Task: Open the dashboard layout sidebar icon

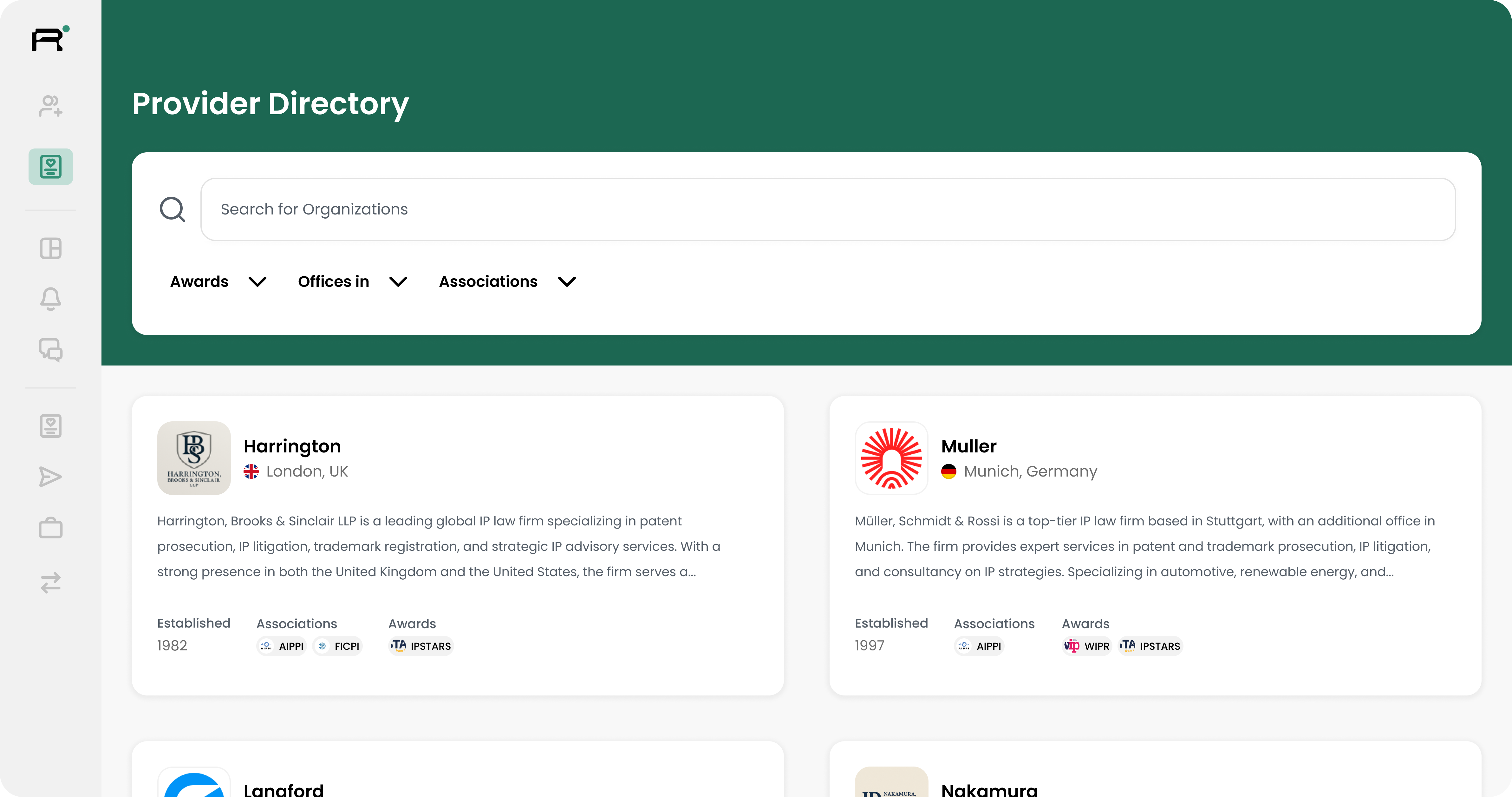Action: [x=50, y=248]
